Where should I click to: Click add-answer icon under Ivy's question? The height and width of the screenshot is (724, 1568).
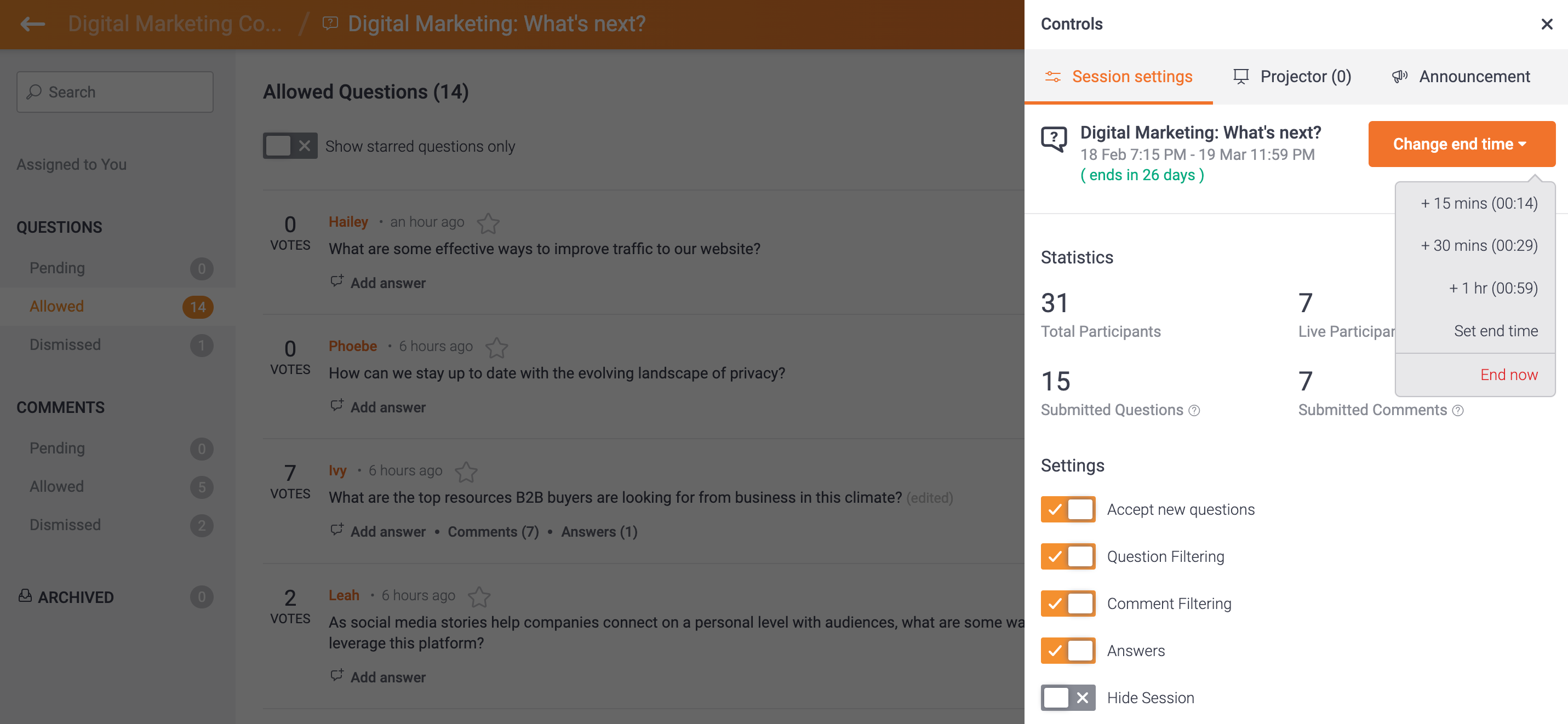tap(336, 530)
